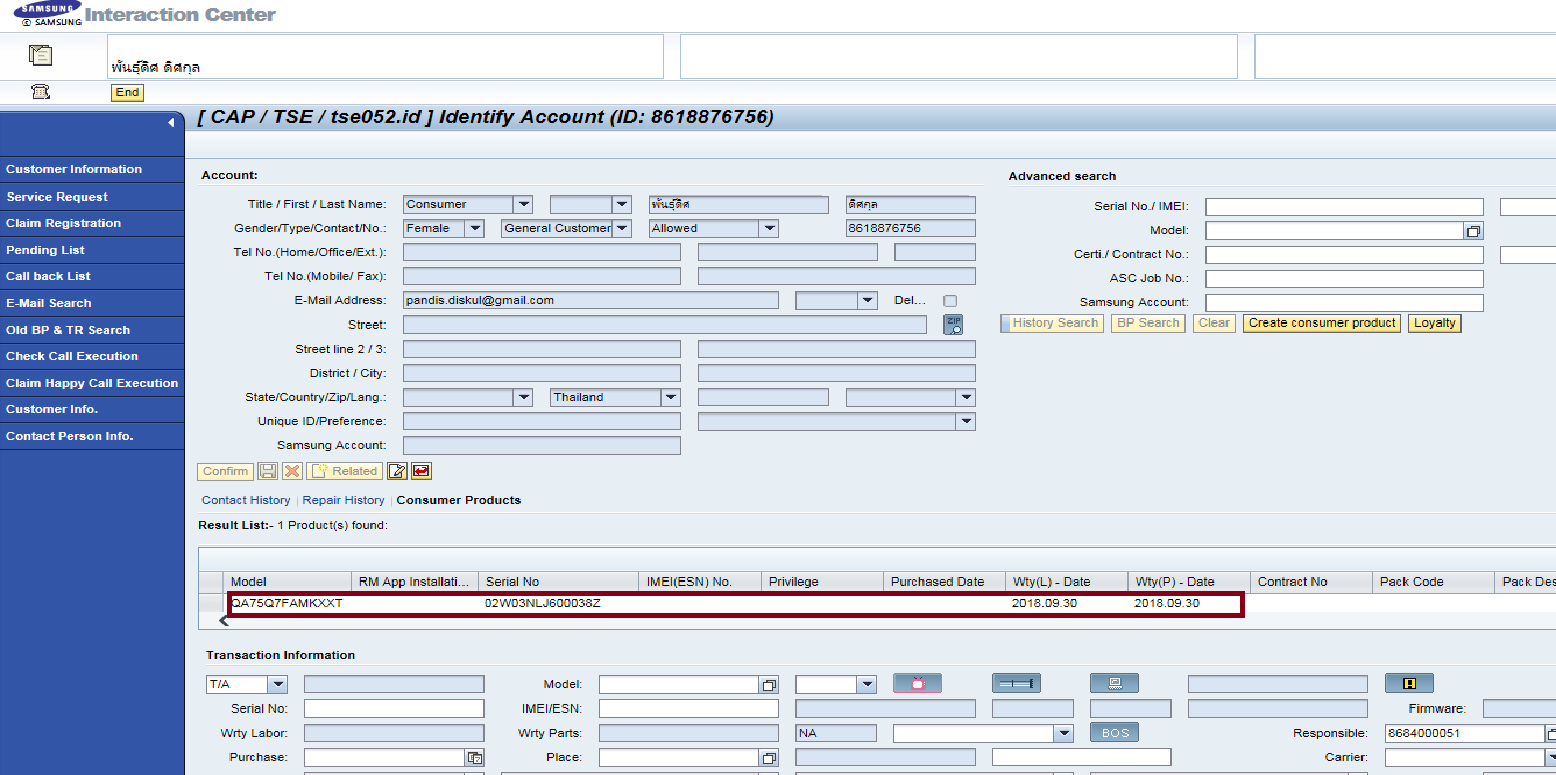This screenshot has height=775, width=1556.
Task: Click the History Search button
Action: pyautogui.click(x=1051, y=323)
